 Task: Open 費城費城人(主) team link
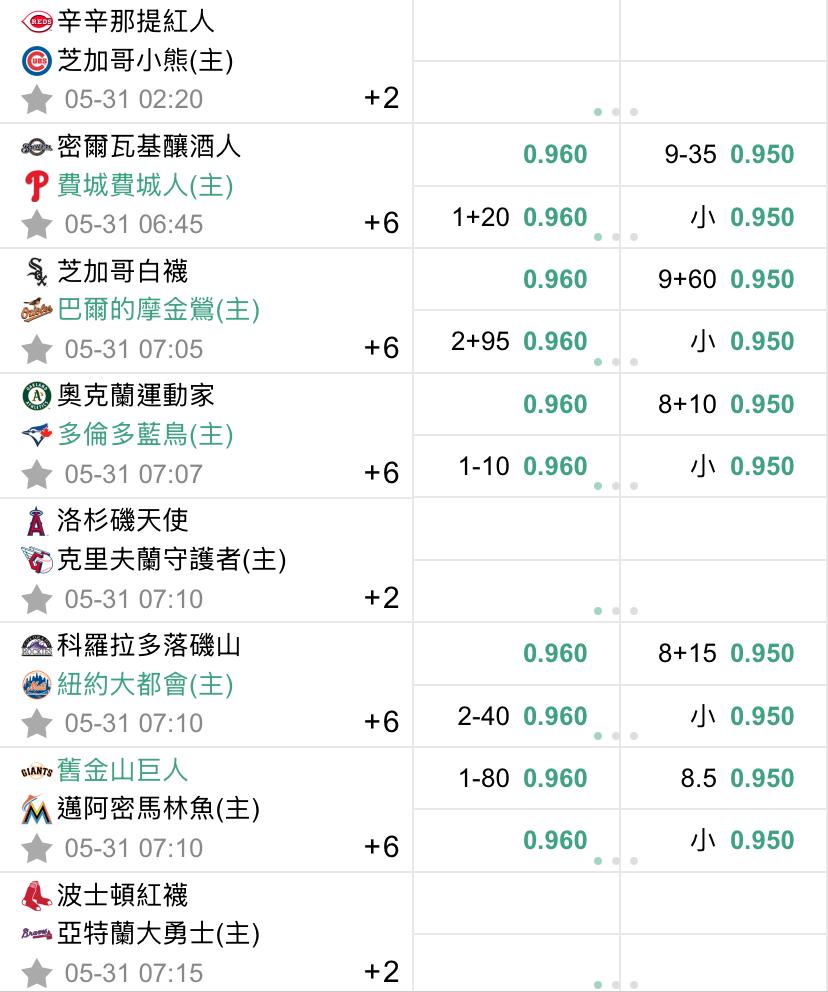[x=145, y=186]
